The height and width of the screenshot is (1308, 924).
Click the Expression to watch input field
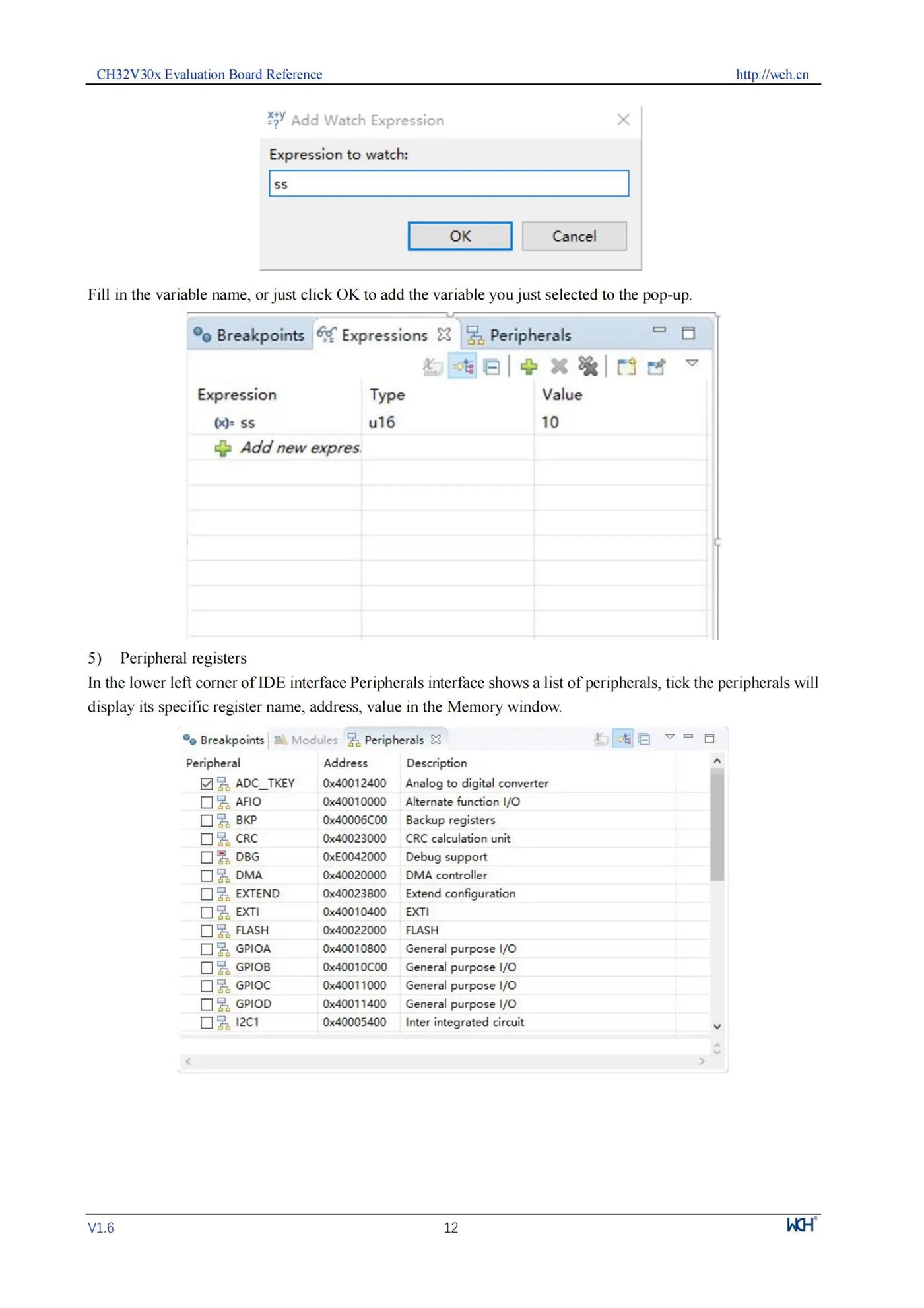[449, 184]
